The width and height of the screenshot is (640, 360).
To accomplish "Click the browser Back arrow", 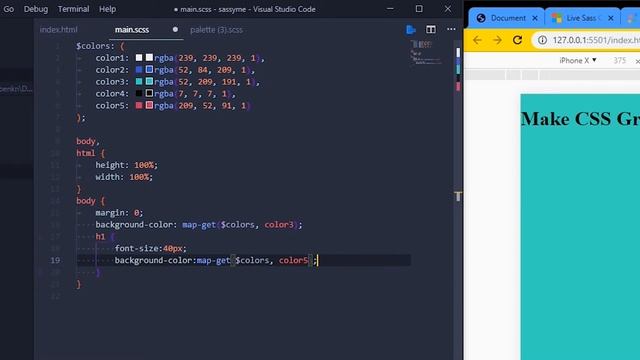I will [x=477, y=40].
